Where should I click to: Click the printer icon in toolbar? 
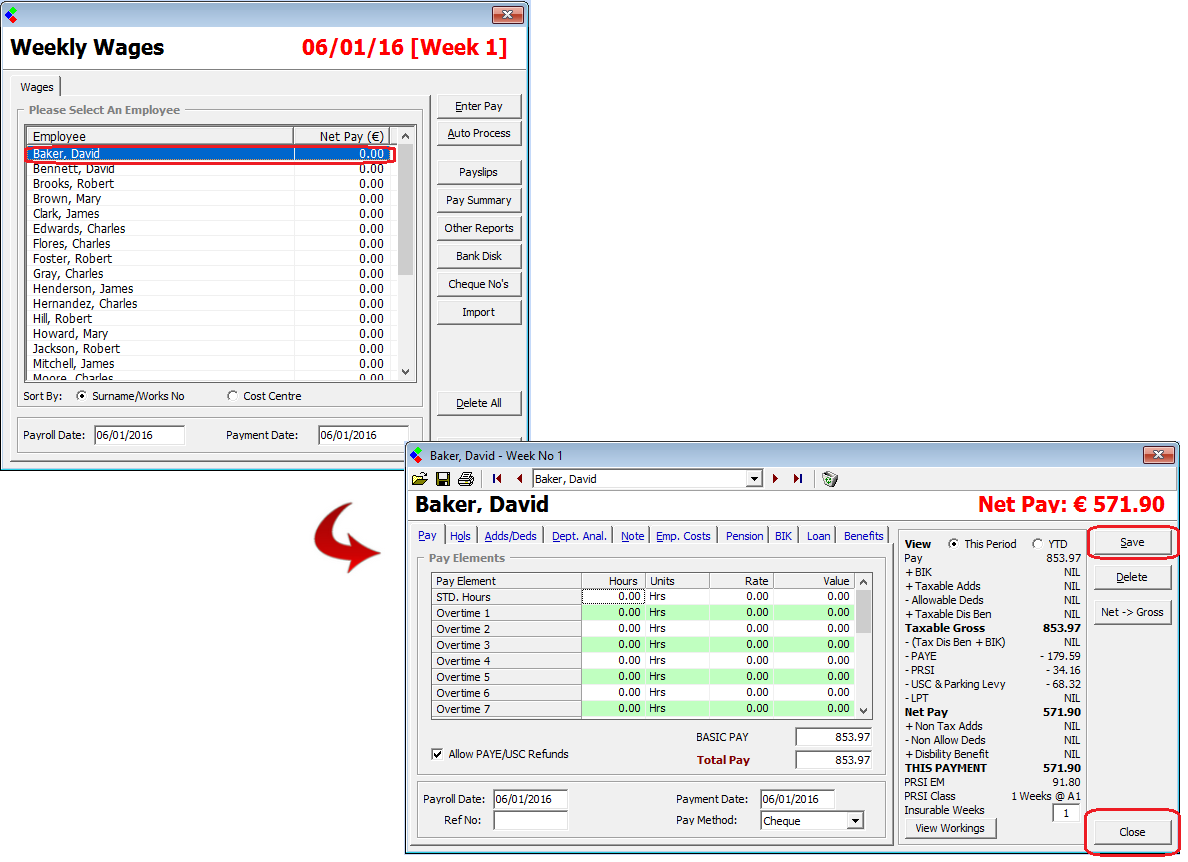[x=465, y=479]
